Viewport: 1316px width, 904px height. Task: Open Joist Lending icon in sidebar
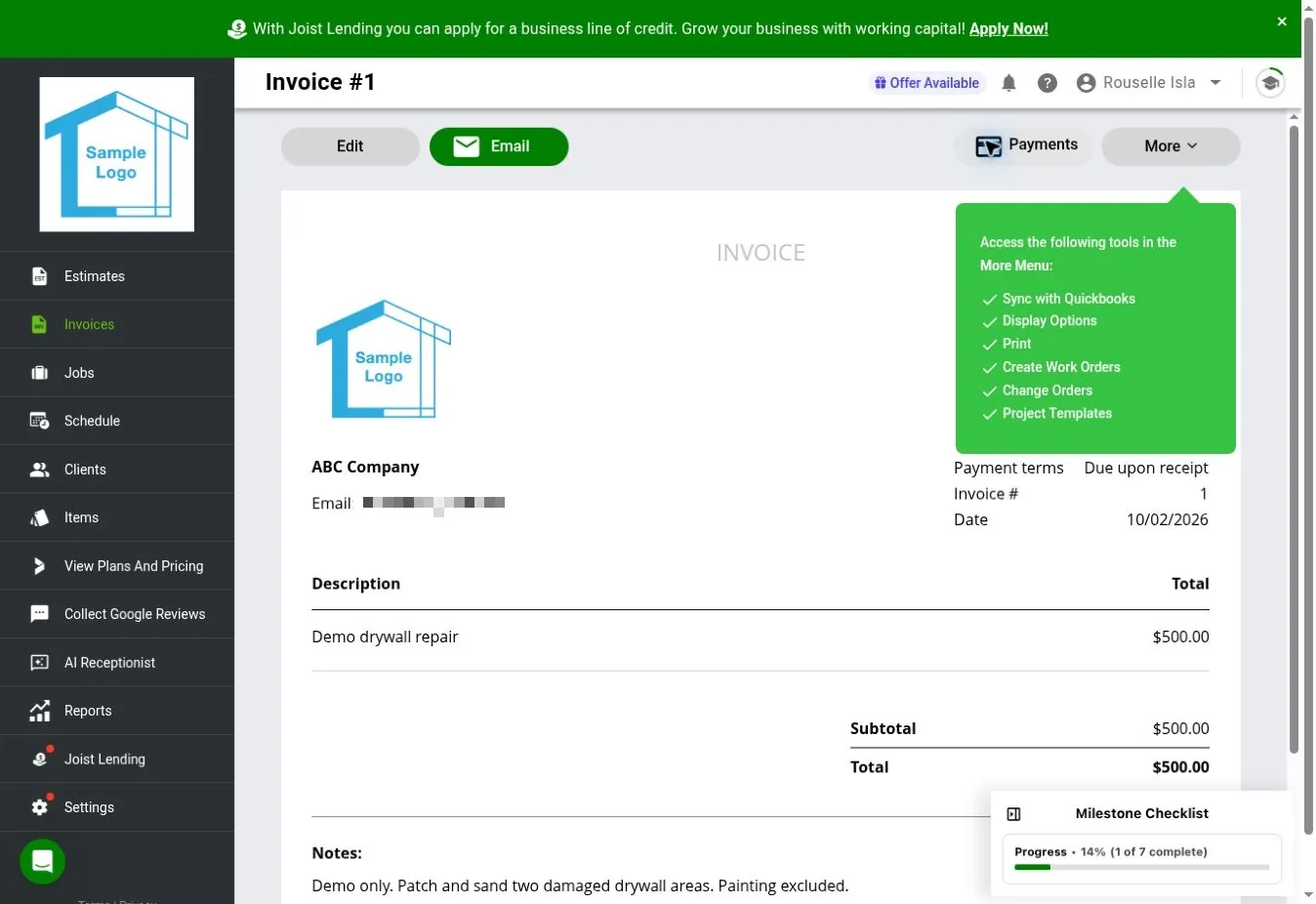point(39,759)
